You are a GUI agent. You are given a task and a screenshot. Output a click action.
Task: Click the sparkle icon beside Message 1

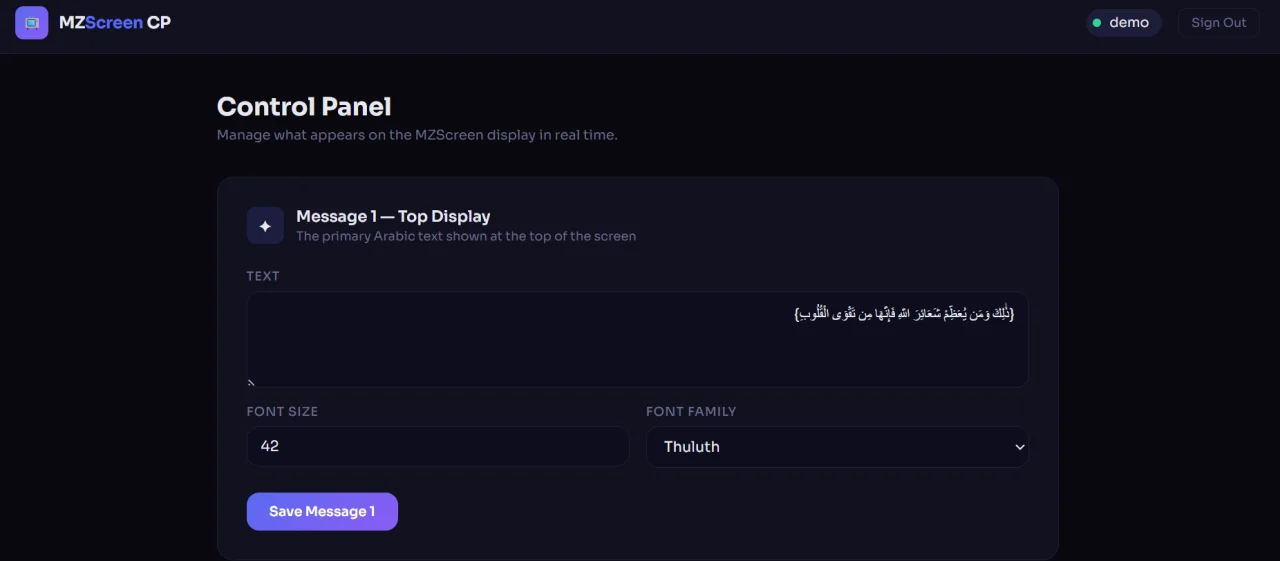pyautogui.click(x=265, y=226)
